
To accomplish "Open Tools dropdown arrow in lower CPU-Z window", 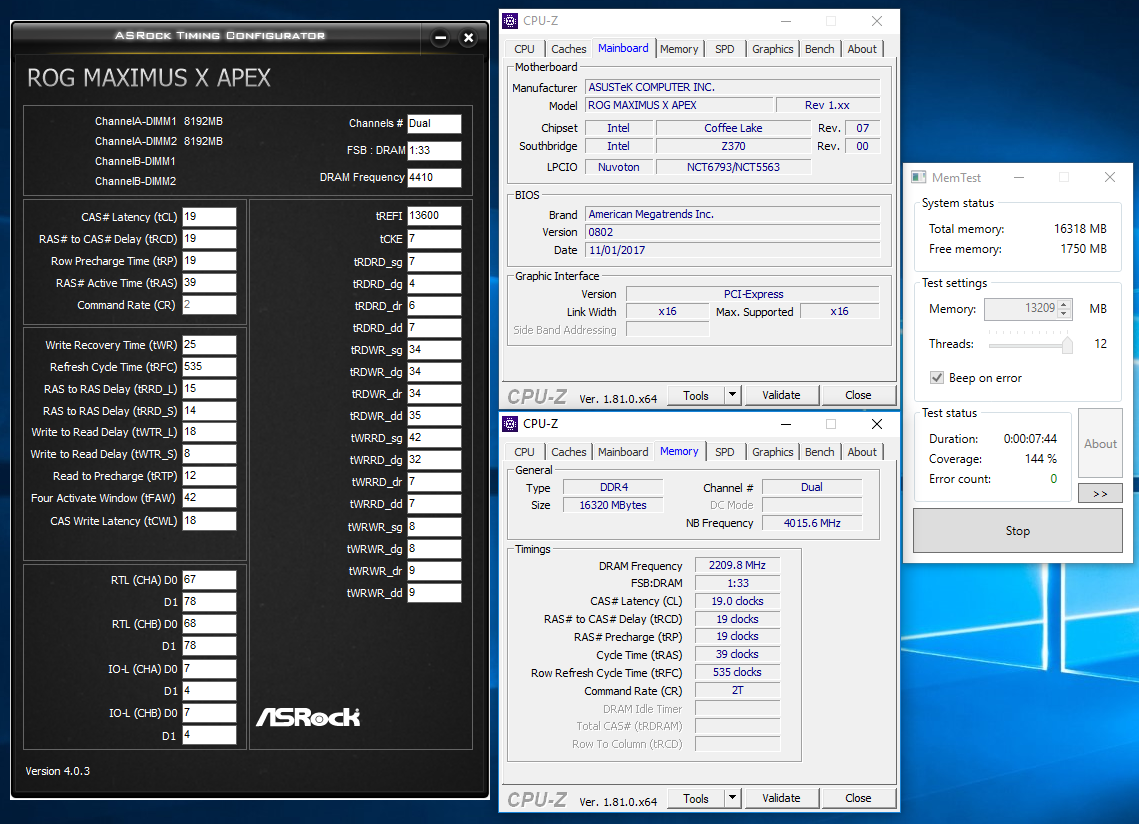I will (x=732, y=798).
